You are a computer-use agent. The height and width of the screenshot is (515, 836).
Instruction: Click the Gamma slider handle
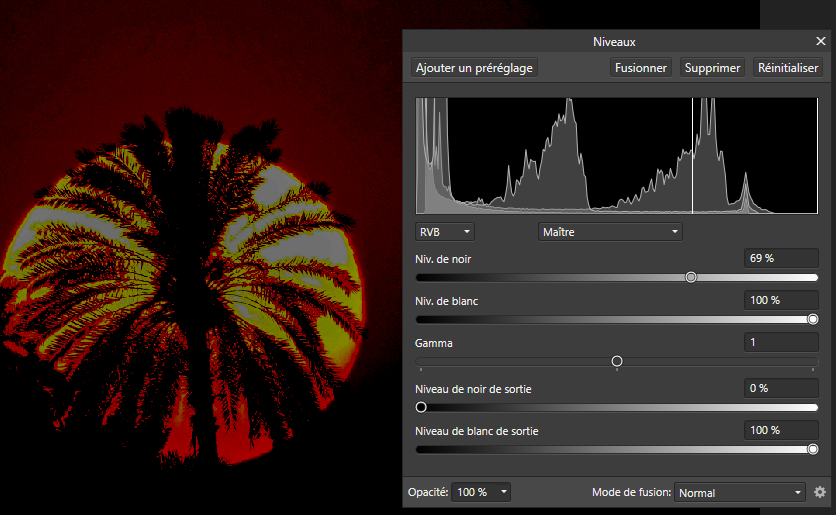[617, 361]
